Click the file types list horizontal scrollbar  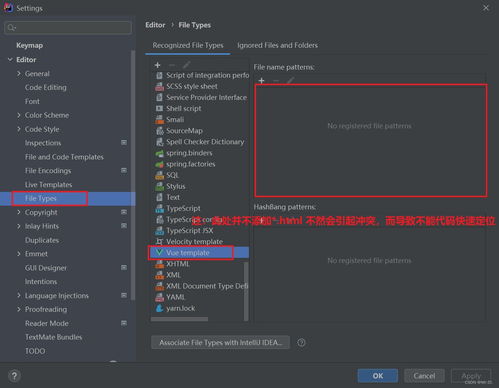click(179, 319)
